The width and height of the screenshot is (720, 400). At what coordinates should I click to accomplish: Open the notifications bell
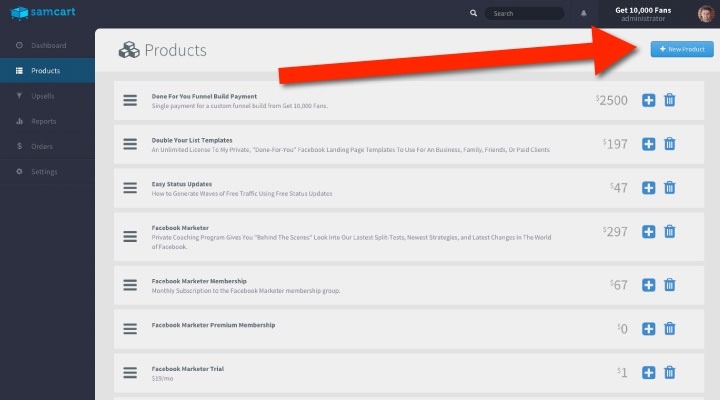(x=583, y=13)
